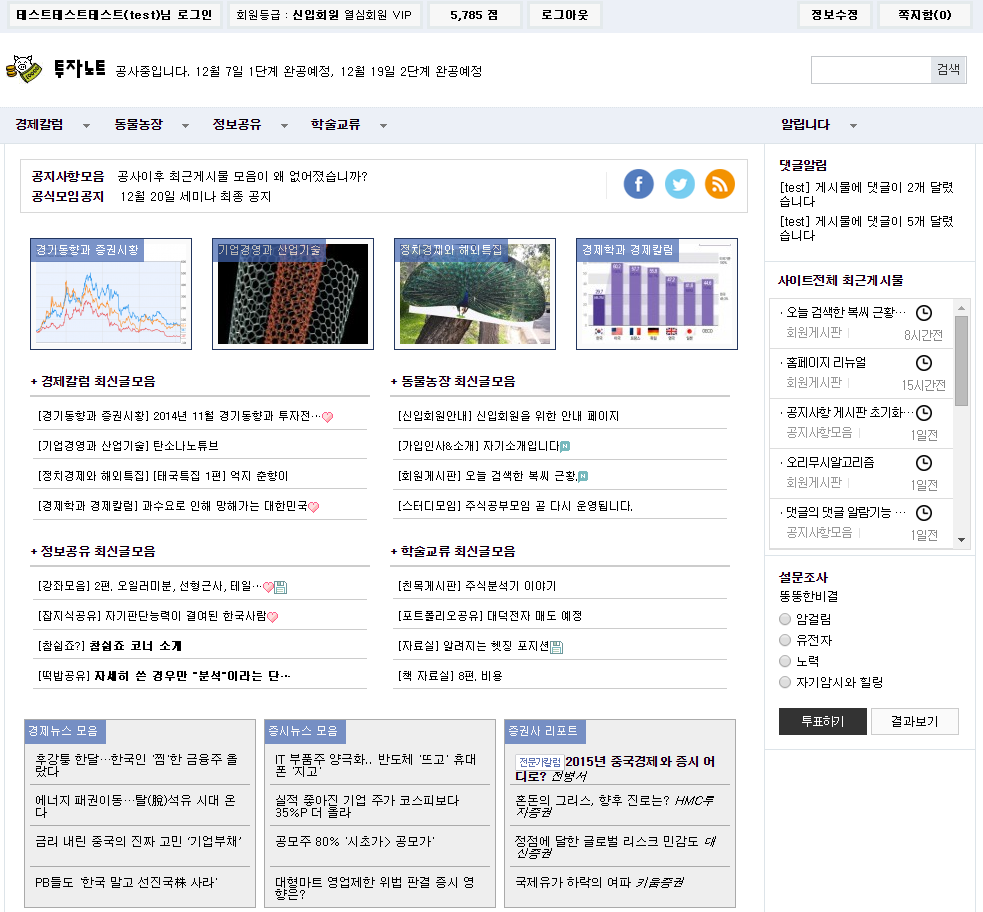Click clock icon next to 오리무시알고리즘

point(924,462)
